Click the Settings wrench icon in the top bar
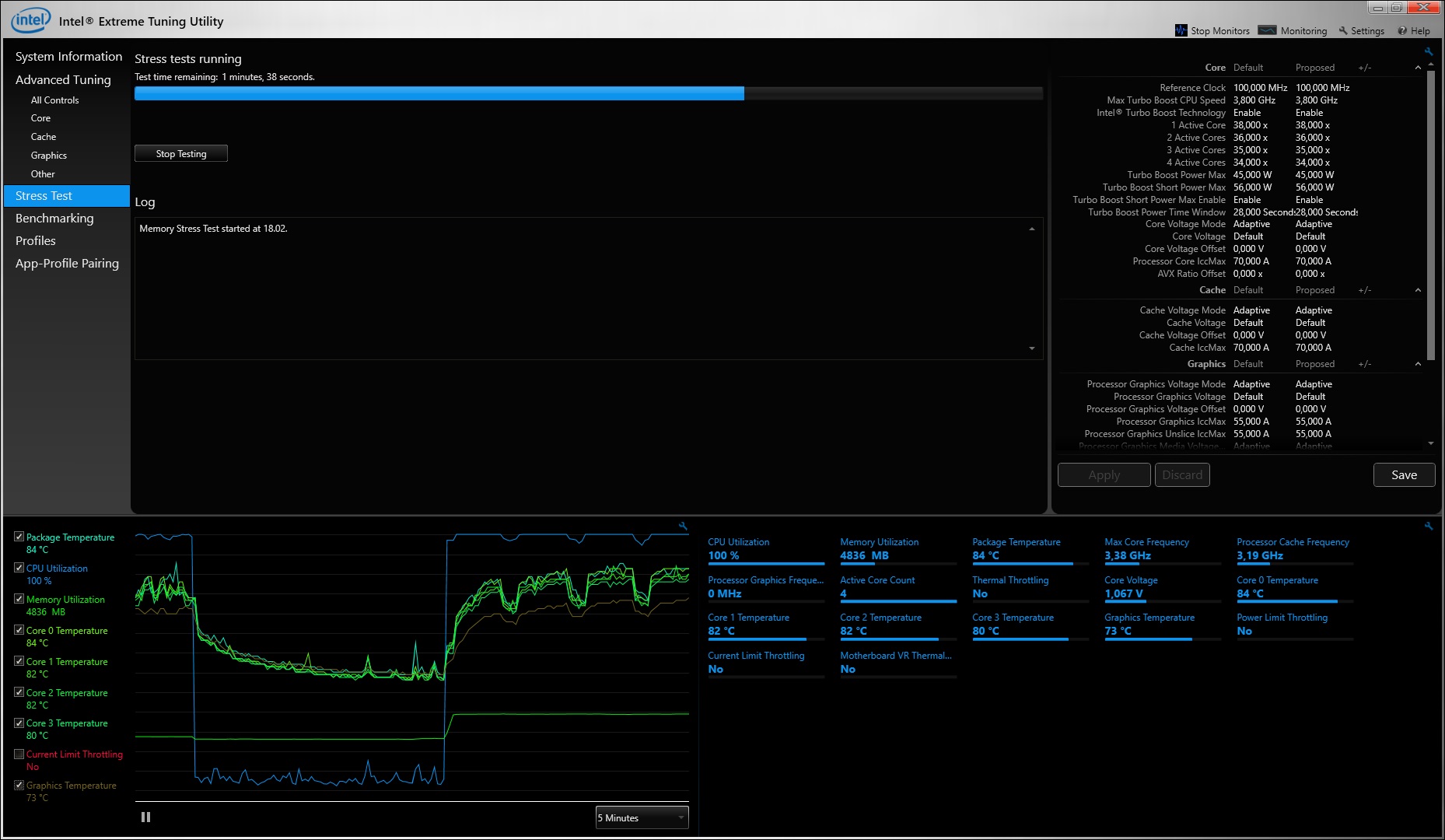1445x840 pixels. 1343,31
